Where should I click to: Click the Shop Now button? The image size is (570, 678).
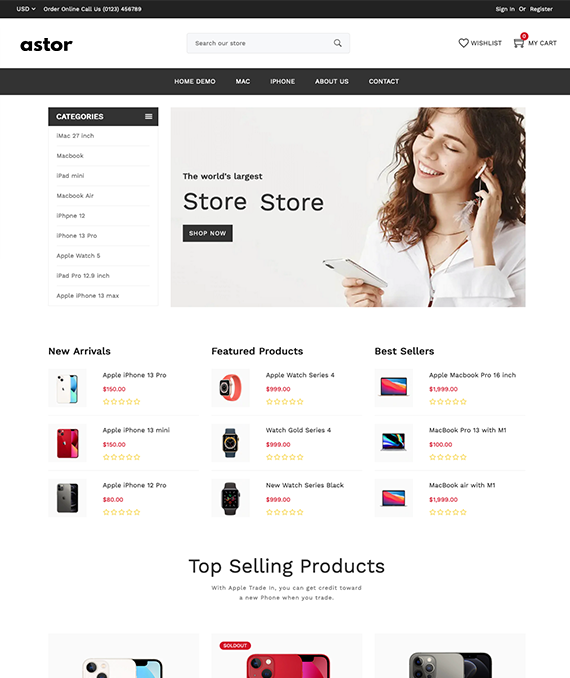click(208, 233)
